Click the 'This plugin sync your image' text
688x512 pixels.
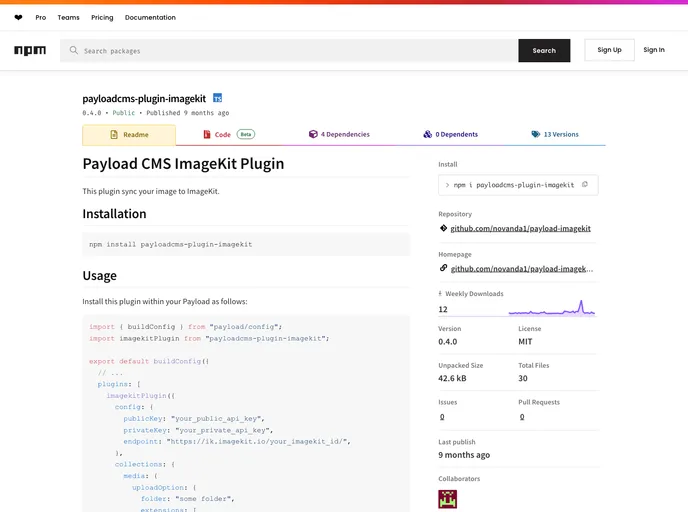(151, 191)
